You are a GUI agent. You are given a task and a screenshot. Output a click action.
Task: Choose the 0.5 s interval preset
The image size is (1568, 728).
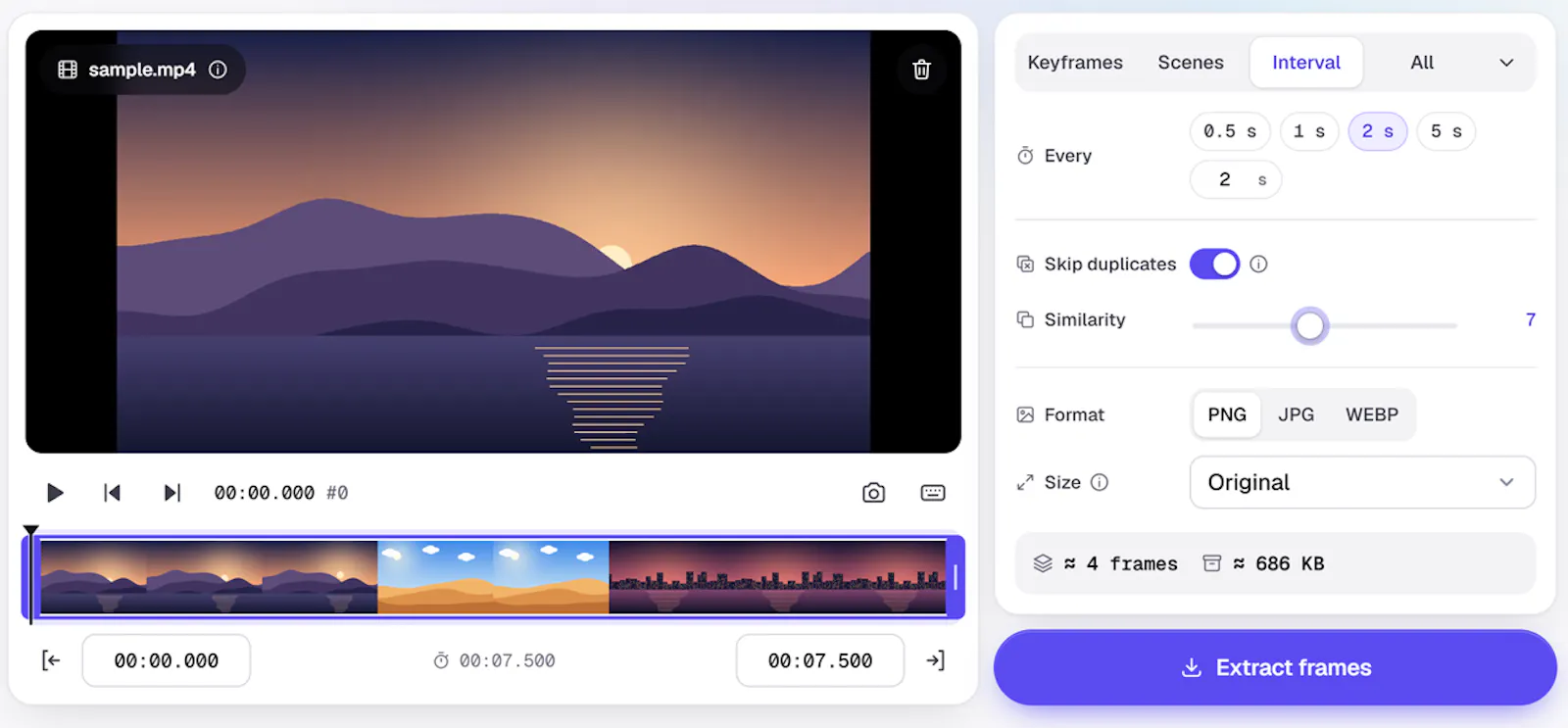click(x=1230, y=131)
